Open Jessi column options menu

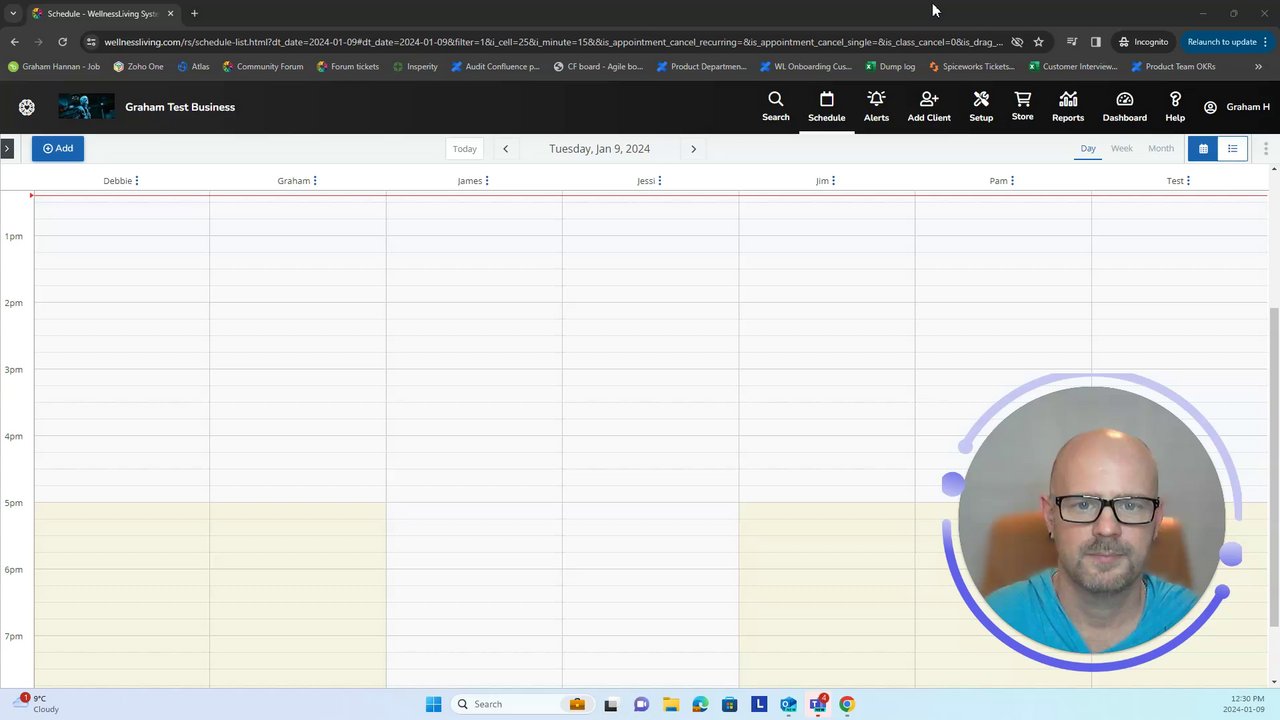[660, 181]
